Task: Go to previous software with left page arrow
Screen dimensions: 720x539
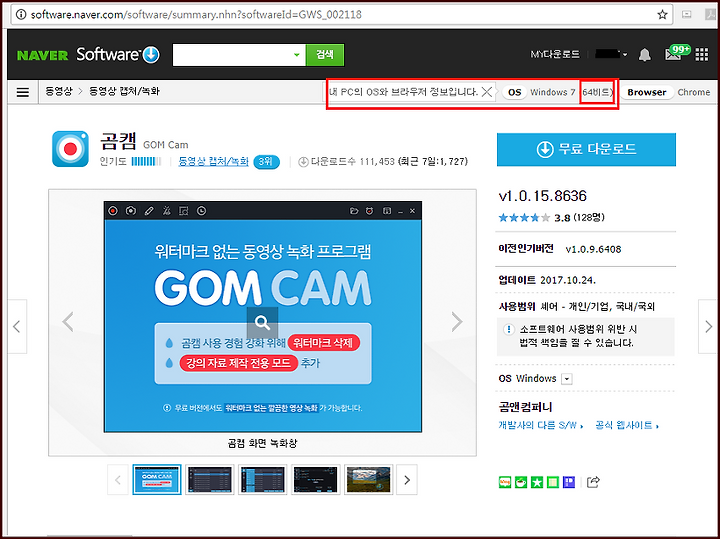Action: [17, 326]
